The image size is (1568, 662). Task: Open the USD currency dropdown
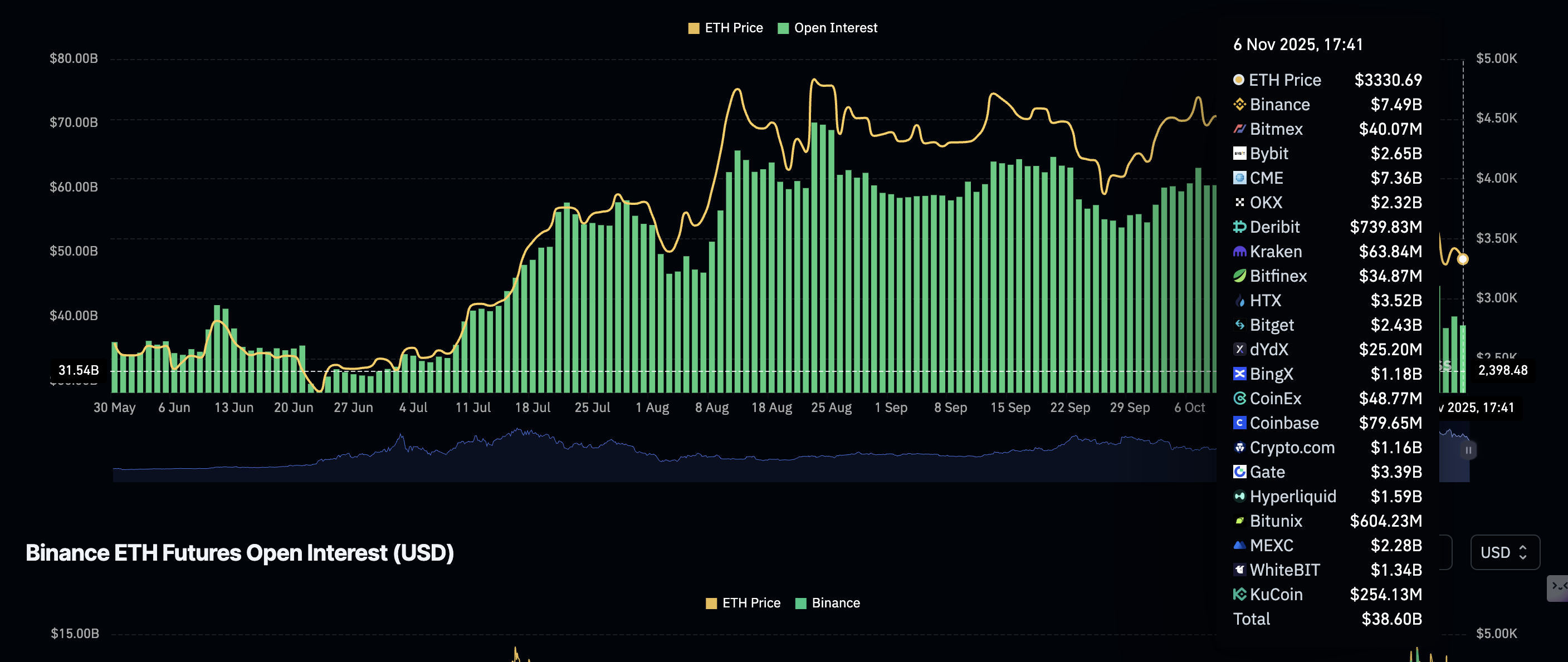(1505, 552)
